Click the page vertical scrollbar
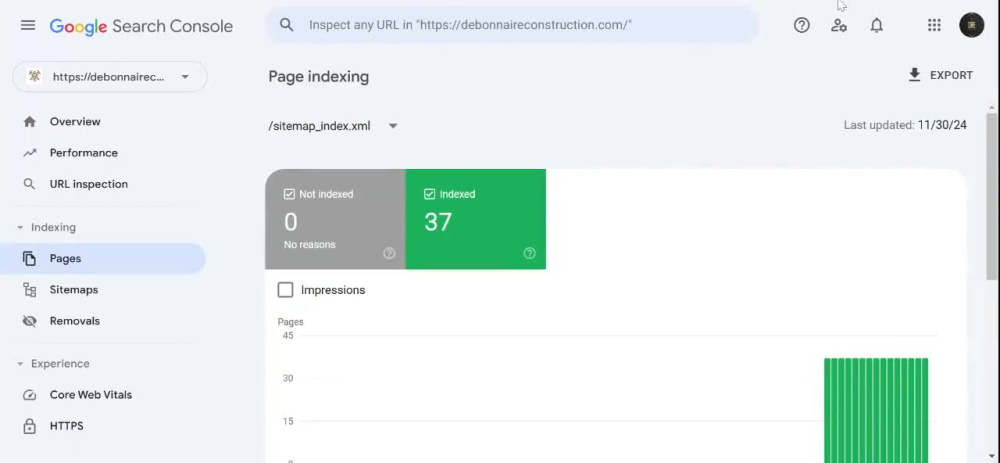 click(992, 196)
